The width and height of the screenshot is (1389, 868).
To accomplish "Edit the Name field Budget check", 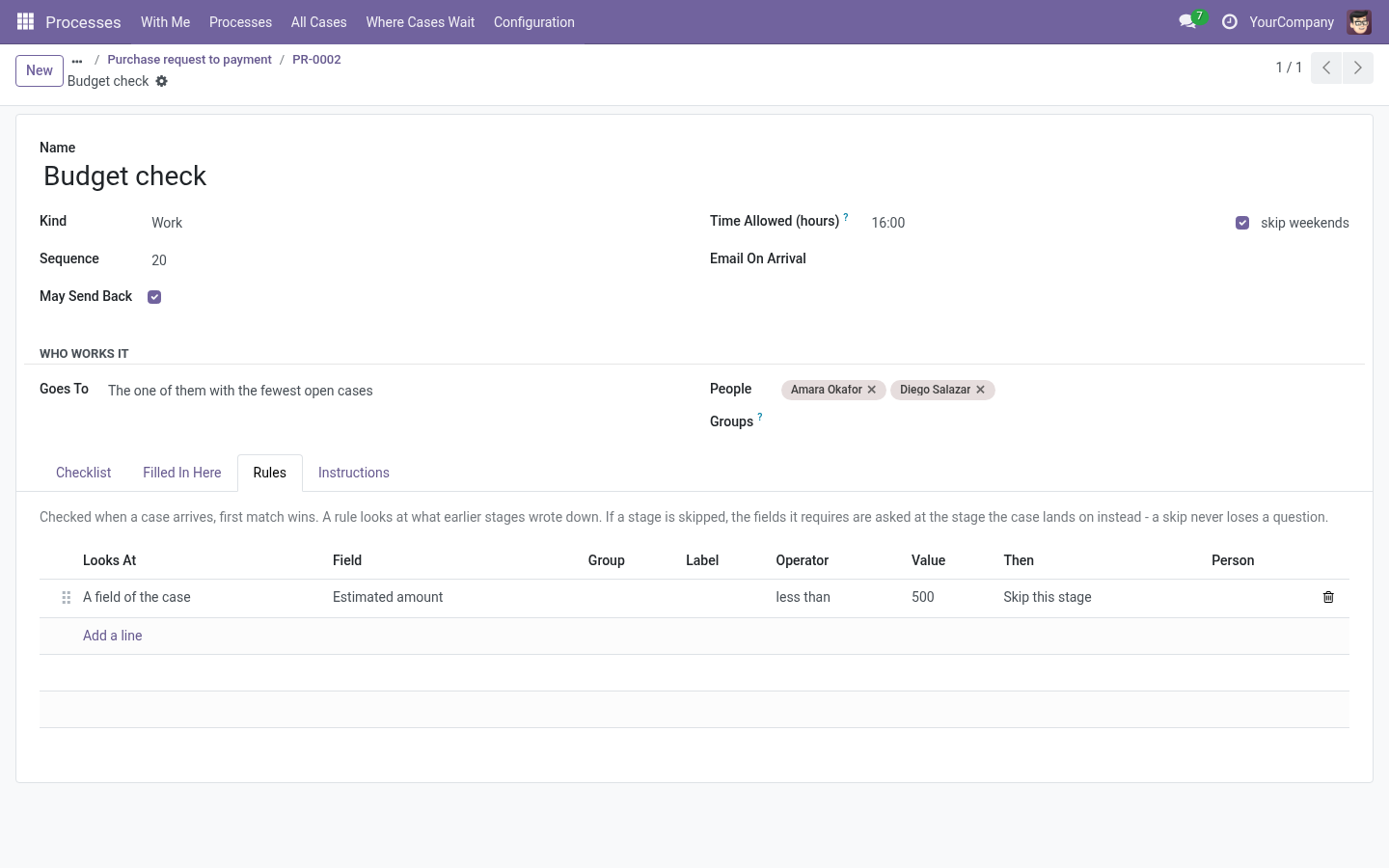I will click(x=694, y=176).
